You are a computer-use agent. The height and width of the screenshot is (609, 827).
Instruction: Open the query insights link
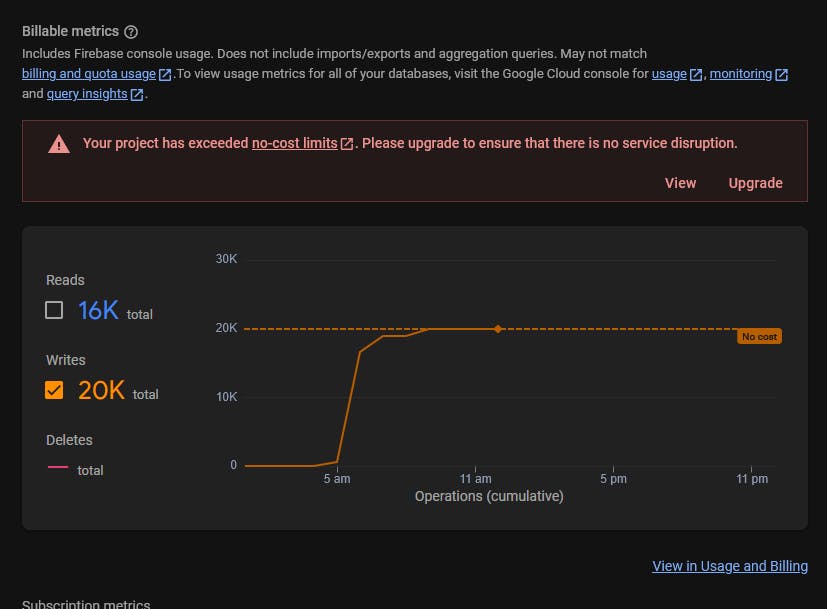[x=87, y=94]
